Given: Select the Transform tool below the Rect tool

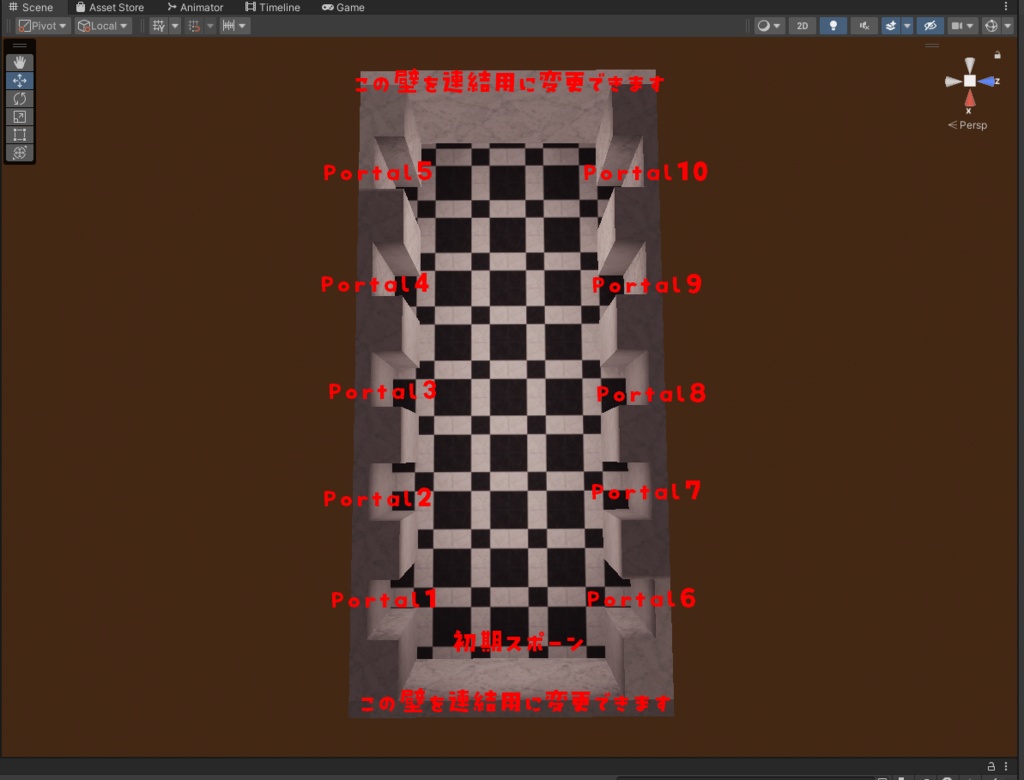Looking at the screenshot, I should point(19,152).
